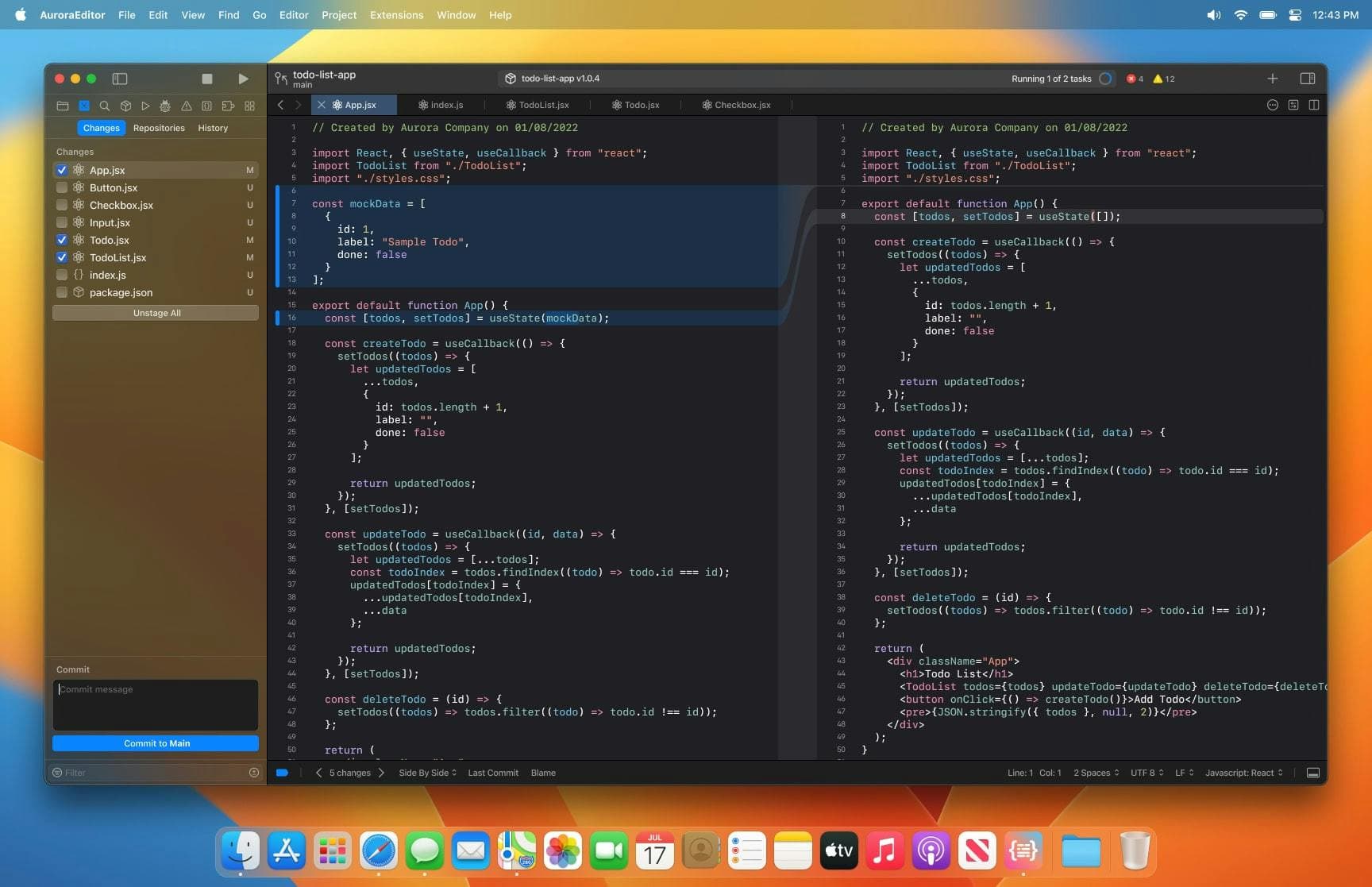Click into the commit message field
Screen dimensions: 1372x887
pyautogui.click(x=156, y=704)
